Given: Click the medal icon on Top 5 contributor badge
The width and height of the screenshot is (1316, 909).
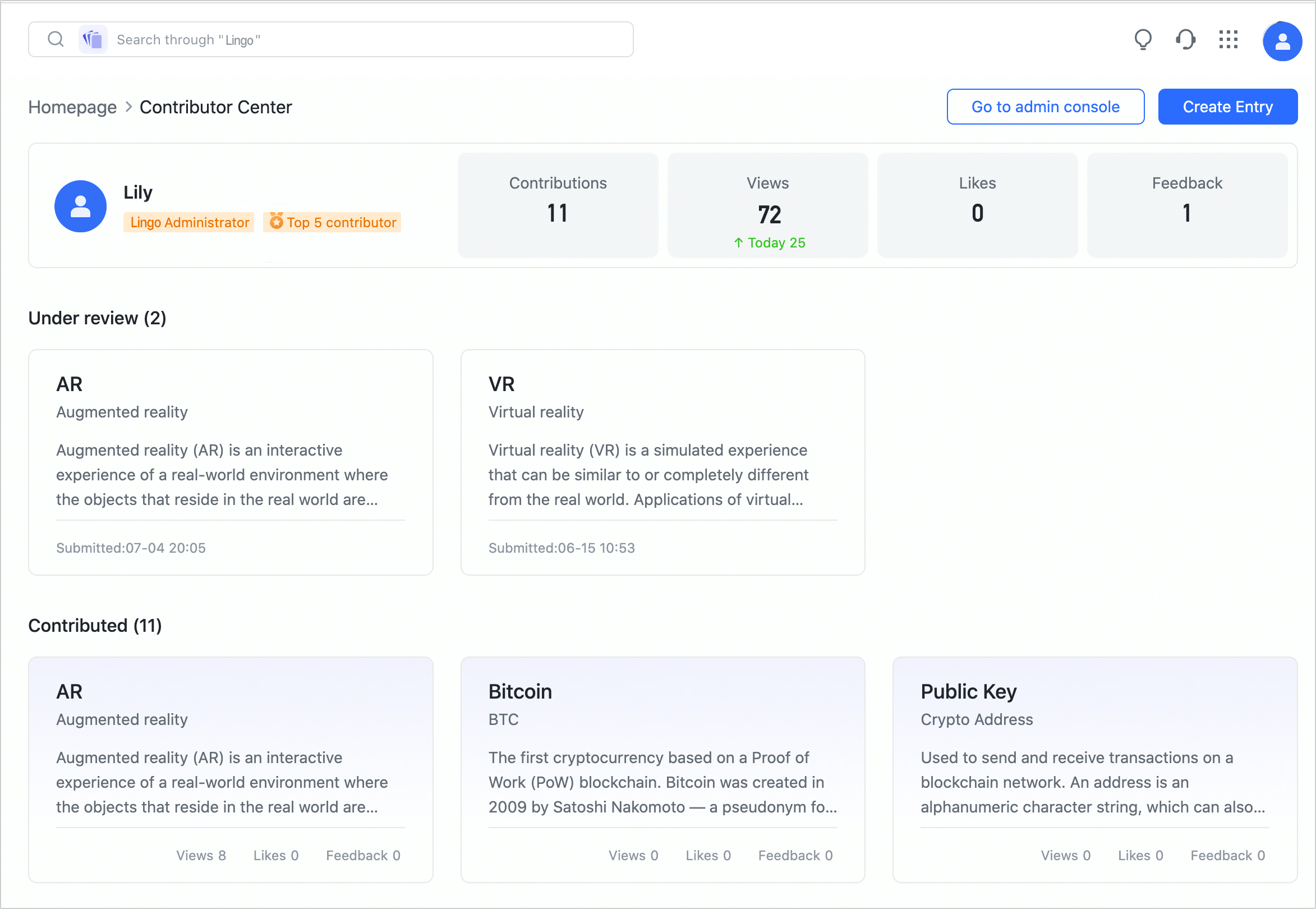Looking at the screenshot, I should click(277, 222).
